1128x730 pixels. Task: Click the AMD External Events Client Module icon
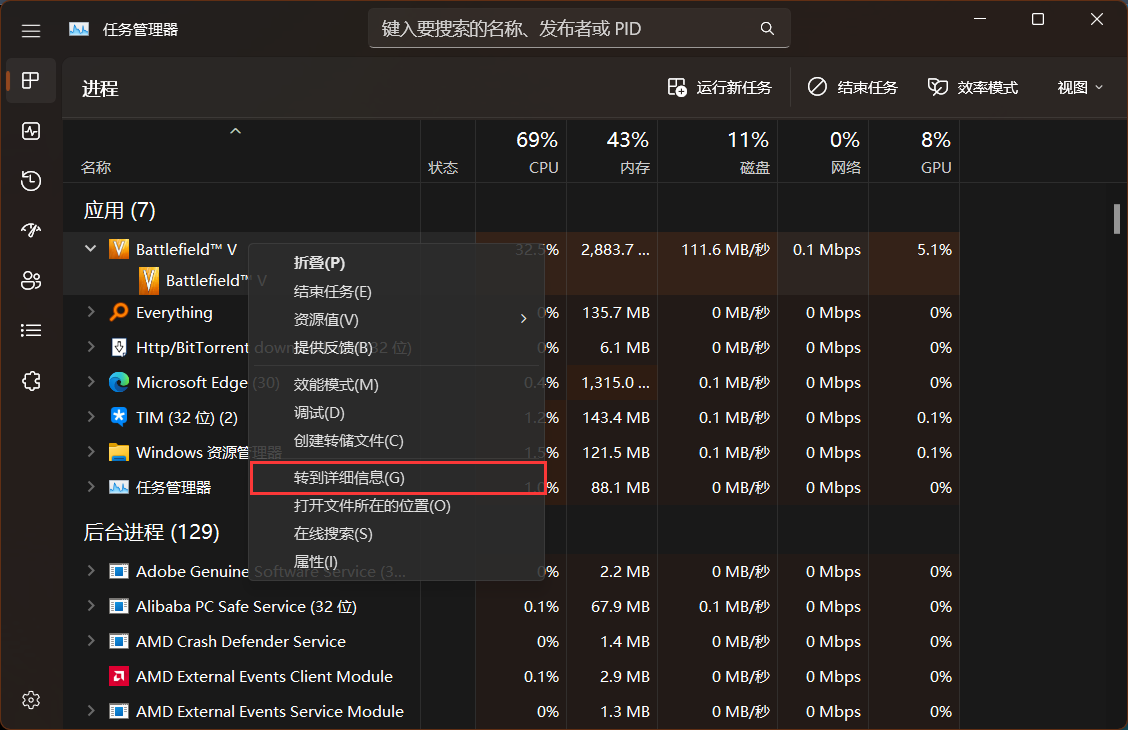tap(119, 676)
